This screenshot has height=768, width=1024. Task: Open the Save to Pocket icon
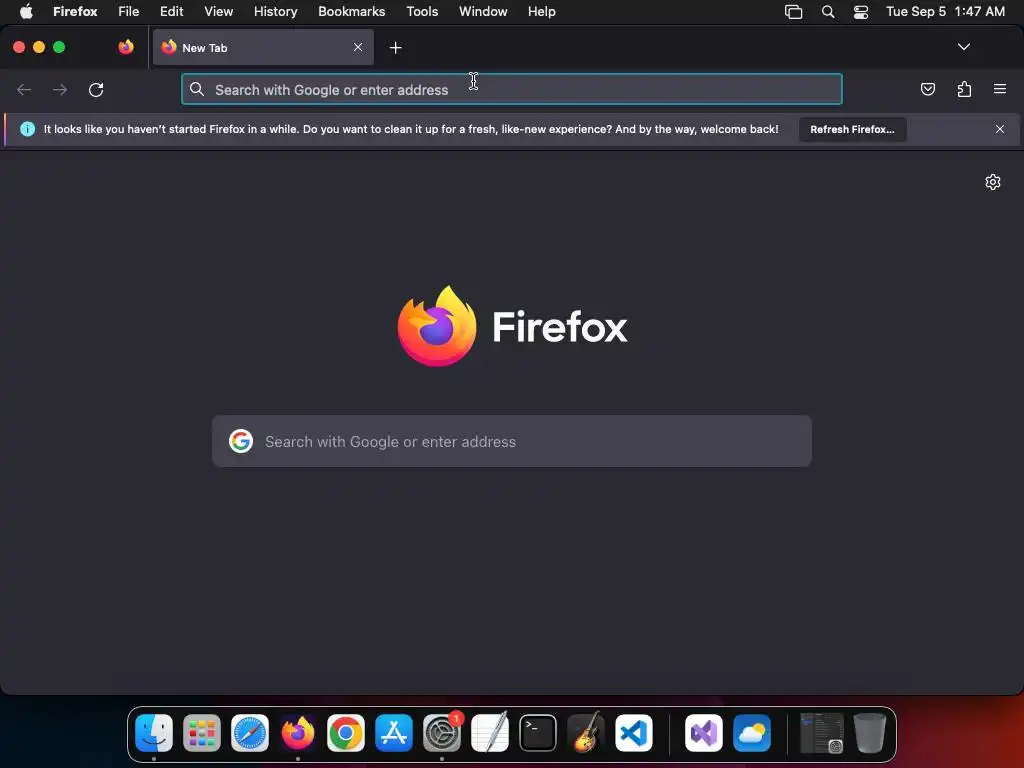click(x=927, y=89)
